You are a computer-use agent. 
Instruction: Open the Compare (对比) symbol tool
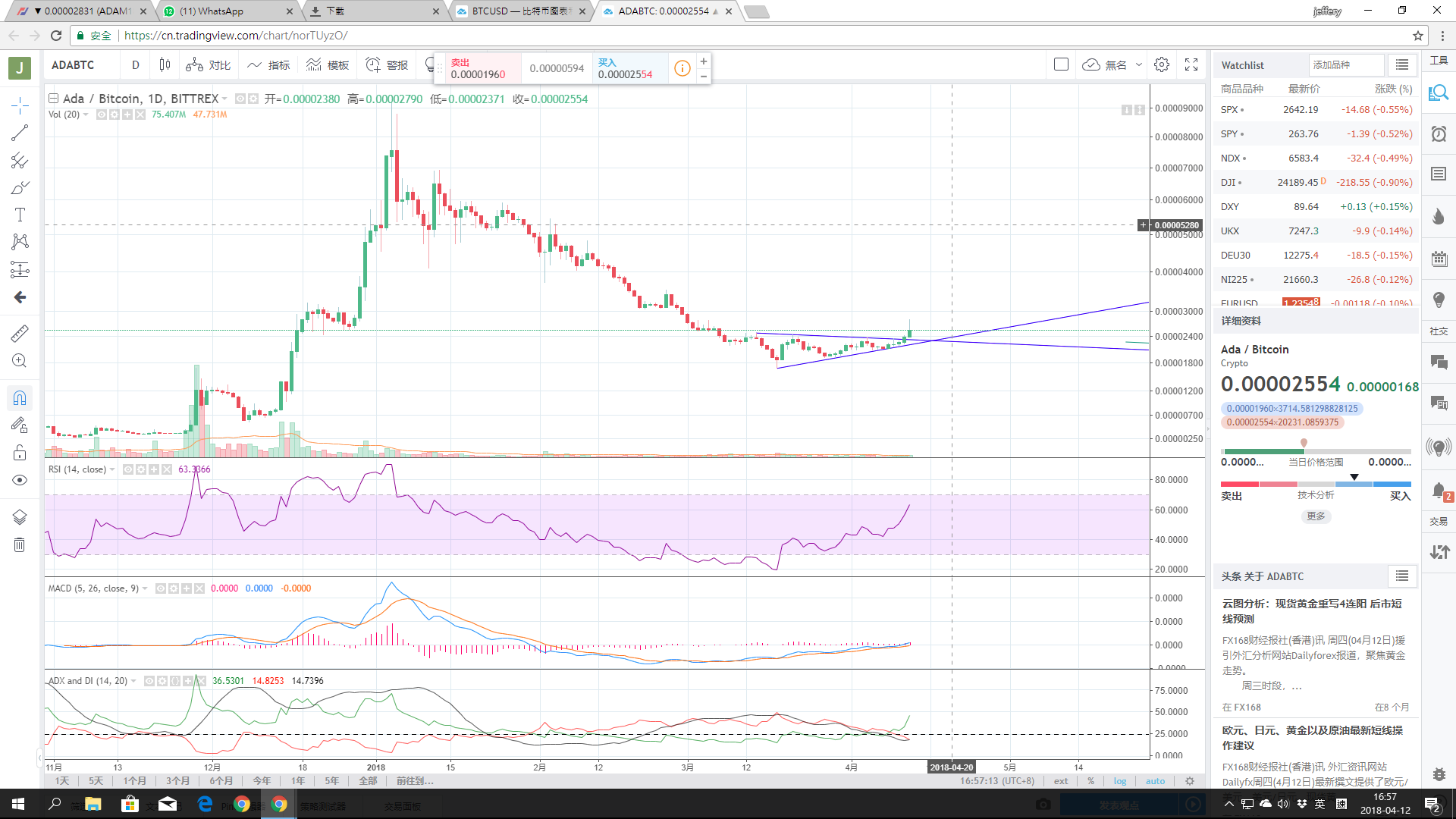click(208, 65)
